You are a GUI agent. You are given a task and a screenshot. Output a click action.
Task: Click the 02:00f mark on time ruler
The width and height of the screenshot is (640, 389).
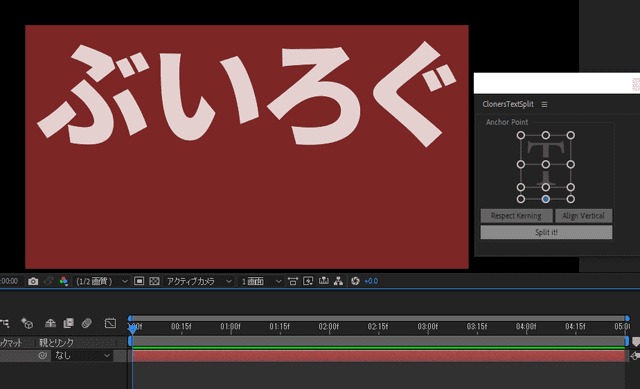pos(329,327)
